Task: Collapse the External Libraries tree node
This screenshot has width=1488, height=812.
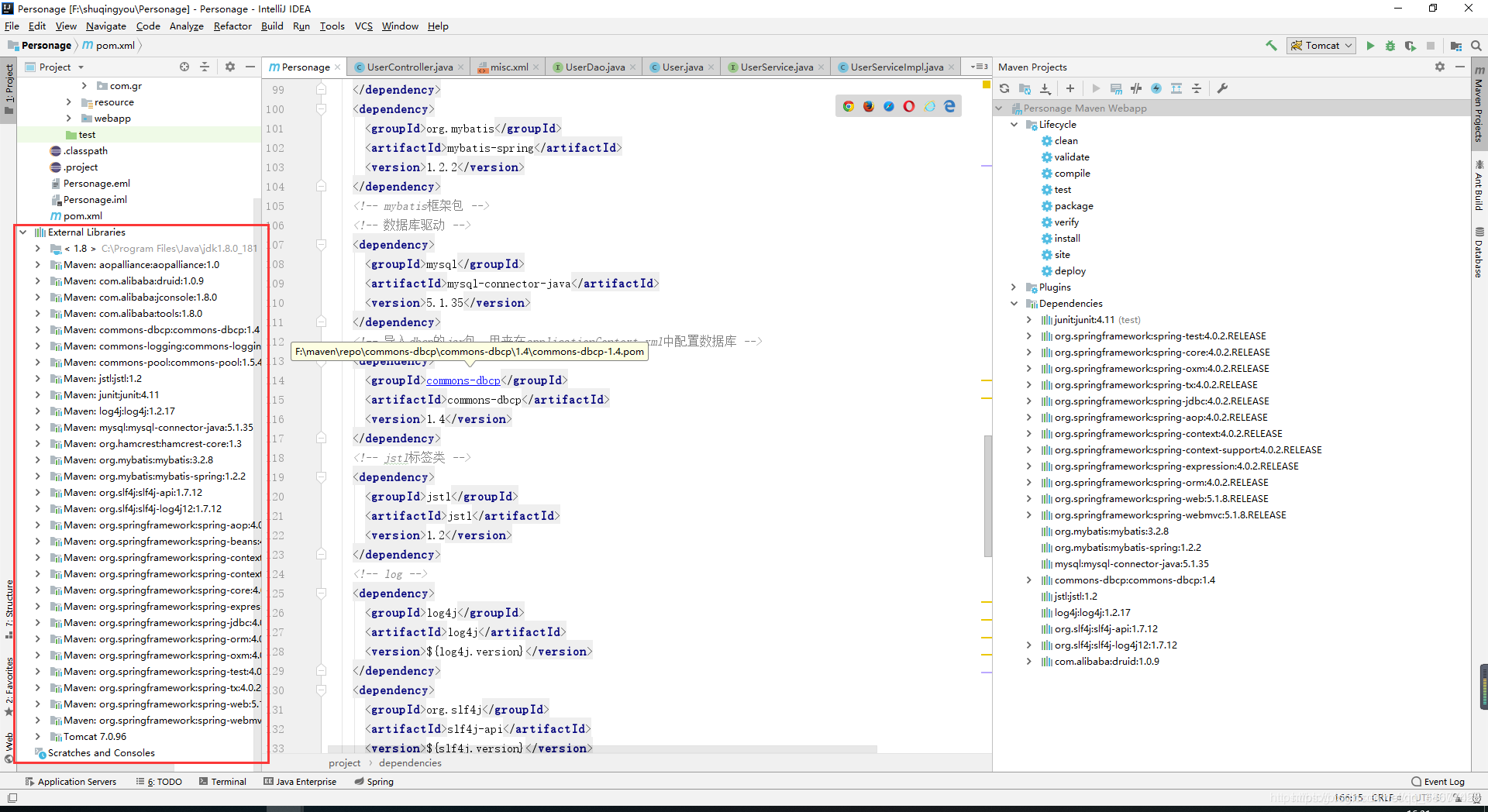Action: tap(23, 232)
